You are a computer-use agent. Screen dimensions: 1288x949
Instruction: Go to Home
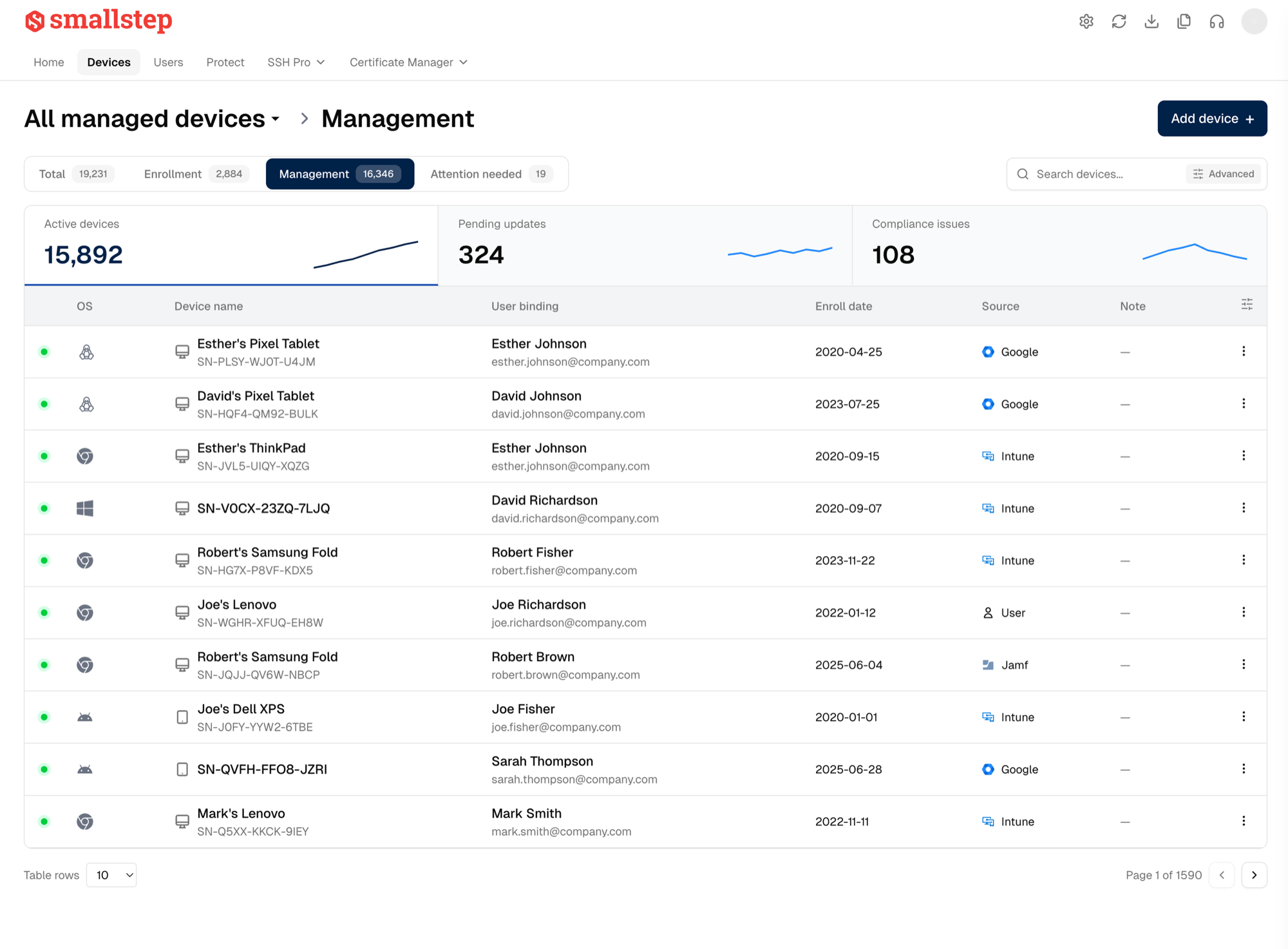pos(49,62)
